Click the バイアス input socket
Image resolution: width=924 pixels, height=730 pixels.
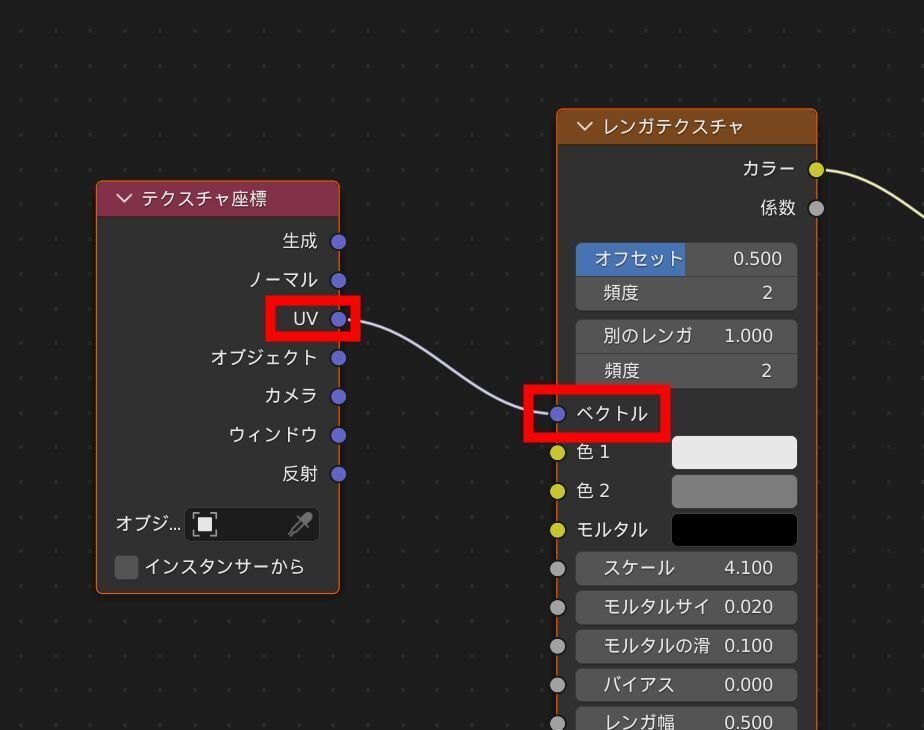coord(557,685)
